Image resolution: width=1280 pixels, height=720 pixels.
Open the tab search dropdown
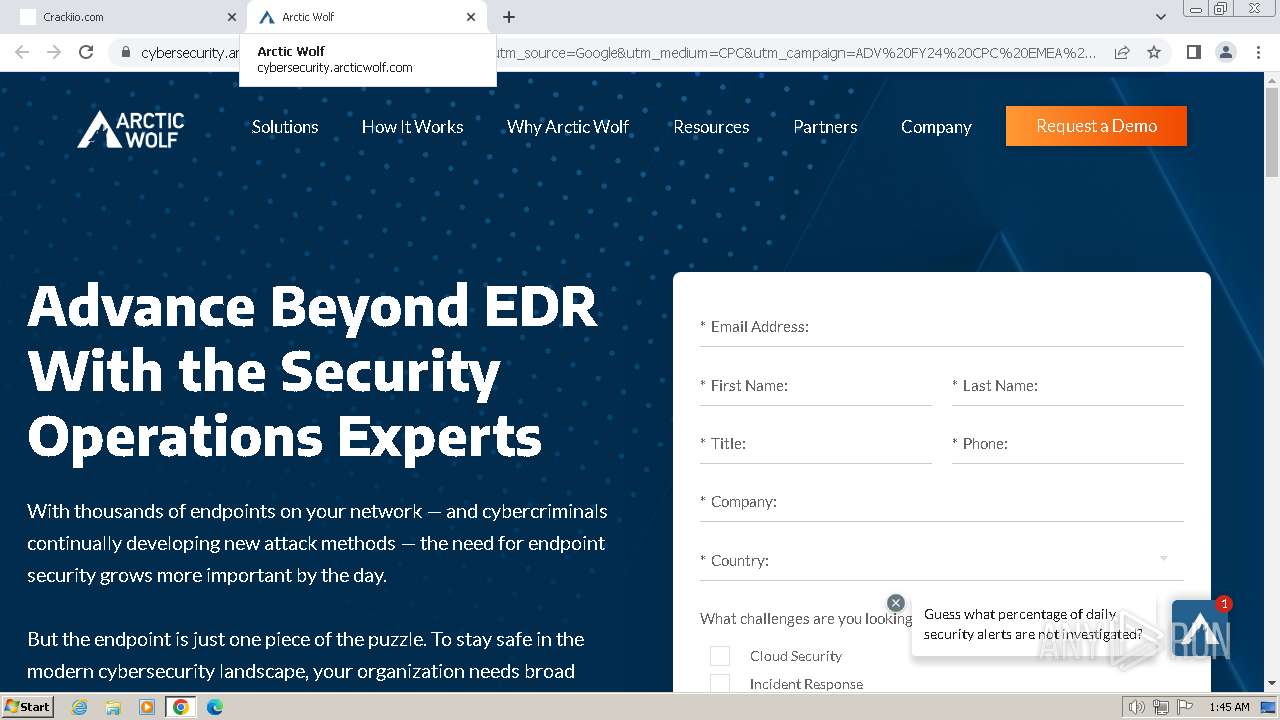pos(1160,17)
